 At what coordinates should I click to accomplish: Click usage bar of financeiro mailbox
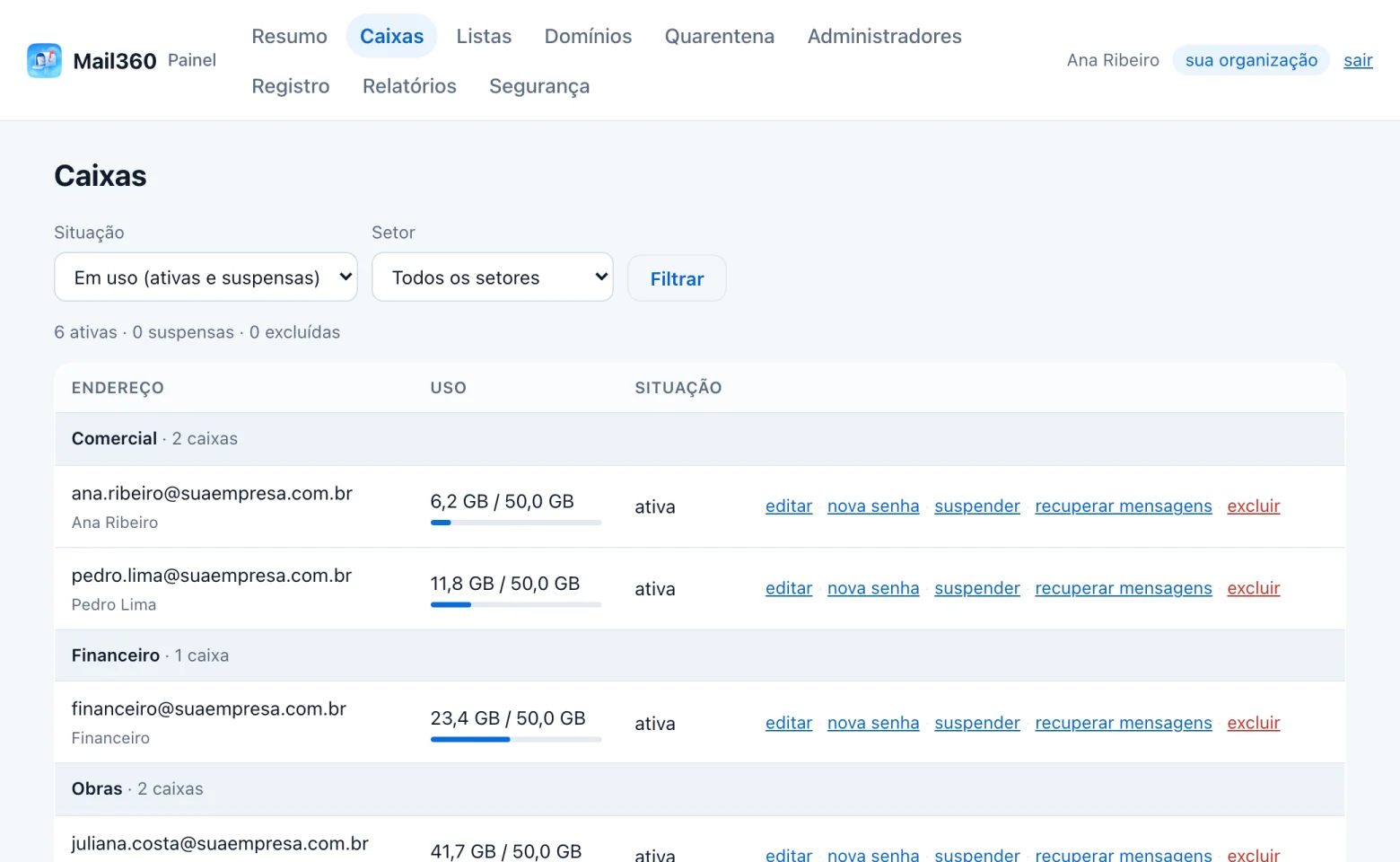pos(516,740)
